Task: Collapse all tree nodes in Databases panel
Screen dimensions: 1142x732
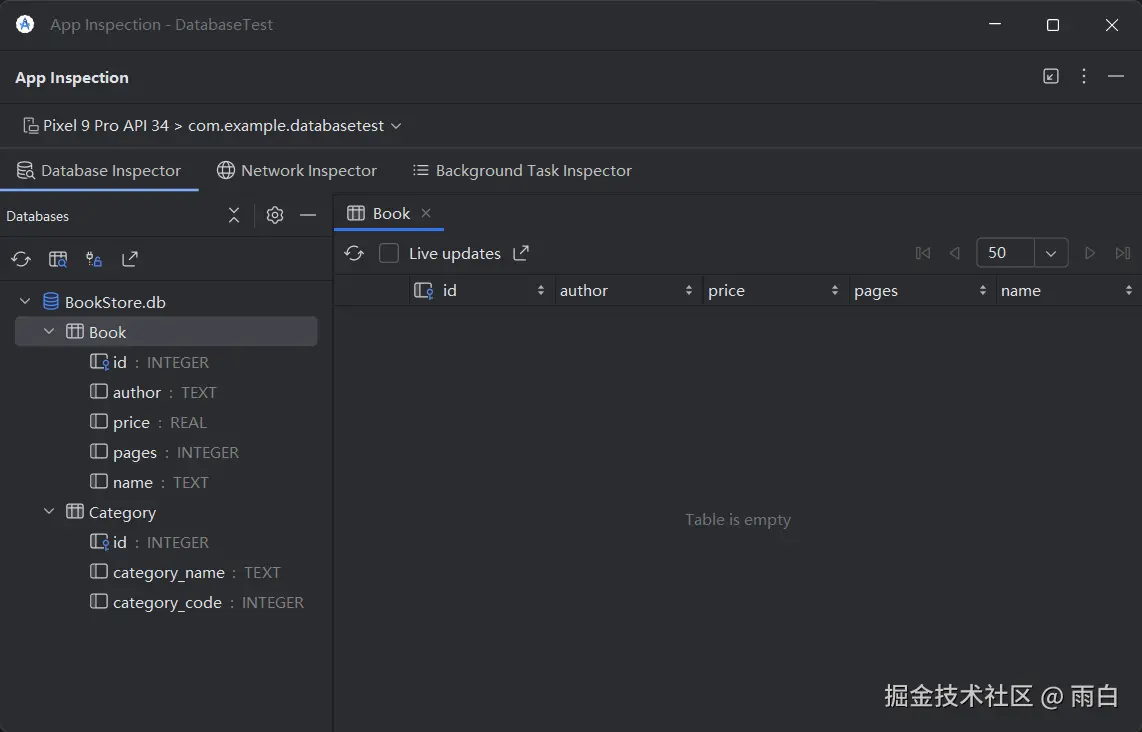Action: coord(234,215)
